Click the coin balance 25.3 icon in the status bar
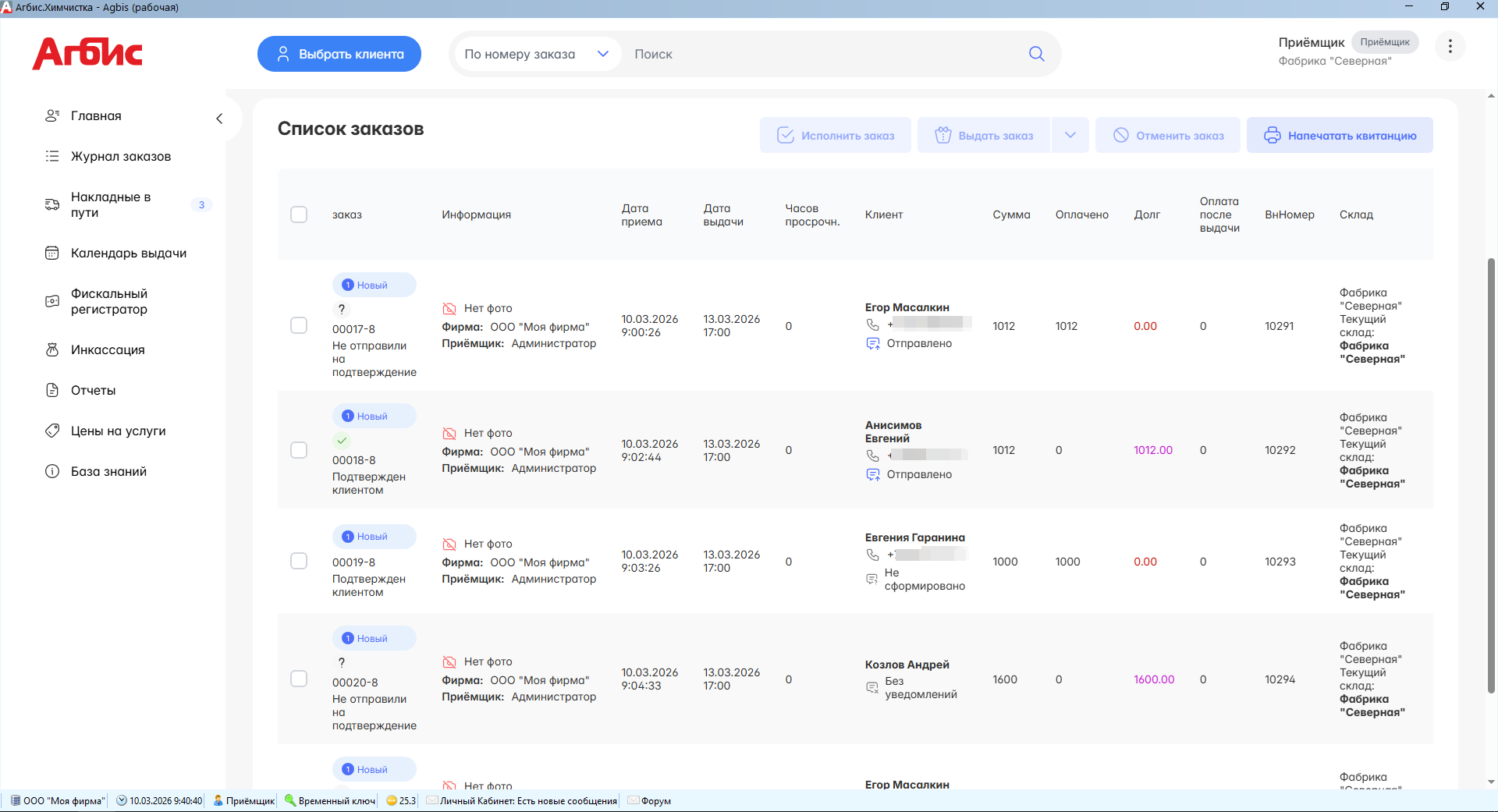Viewport: 1498px width, 812px height. tap(392, 800)
